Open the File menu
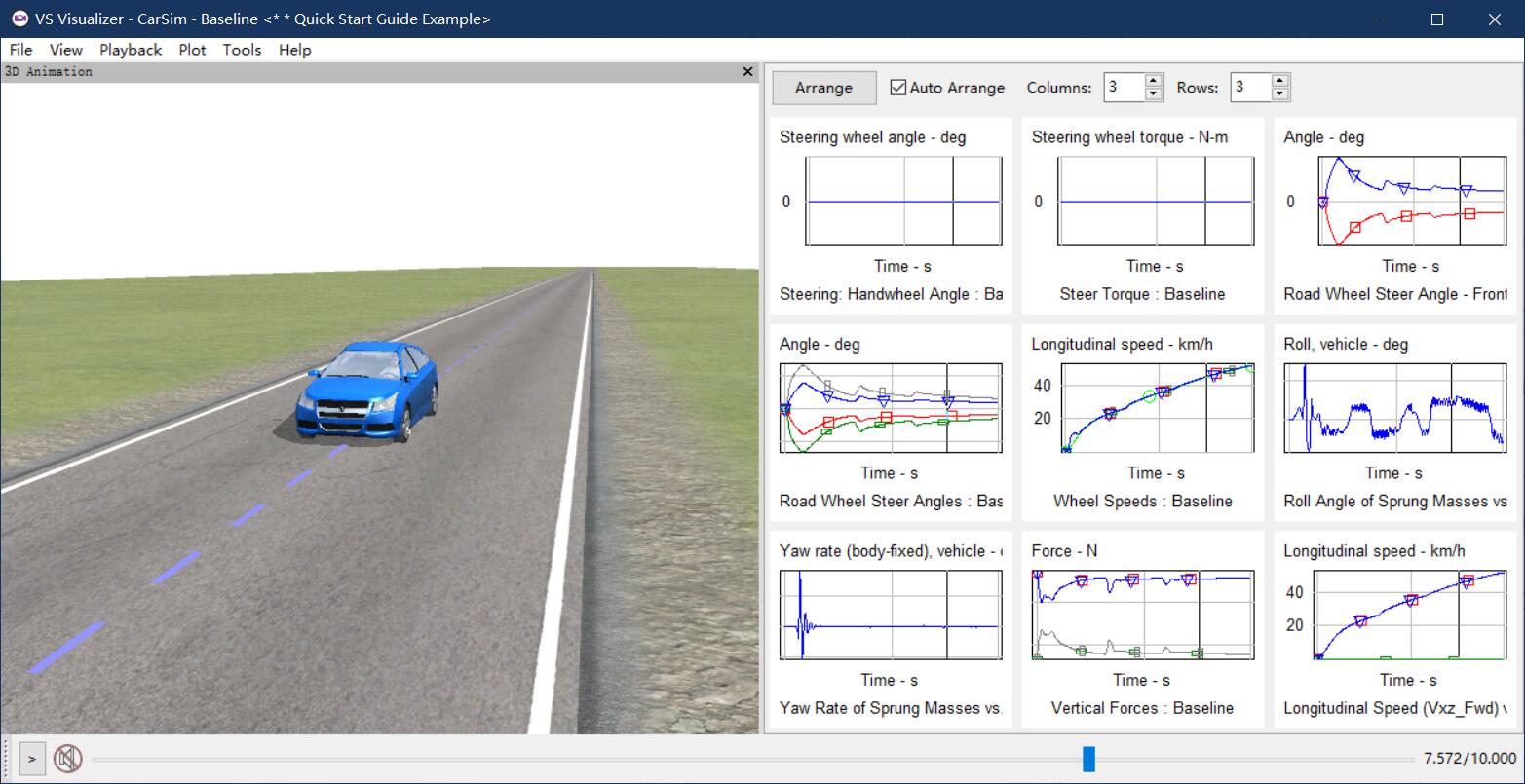This screenshot has width=1525, height=784. (x=20, y=50)
